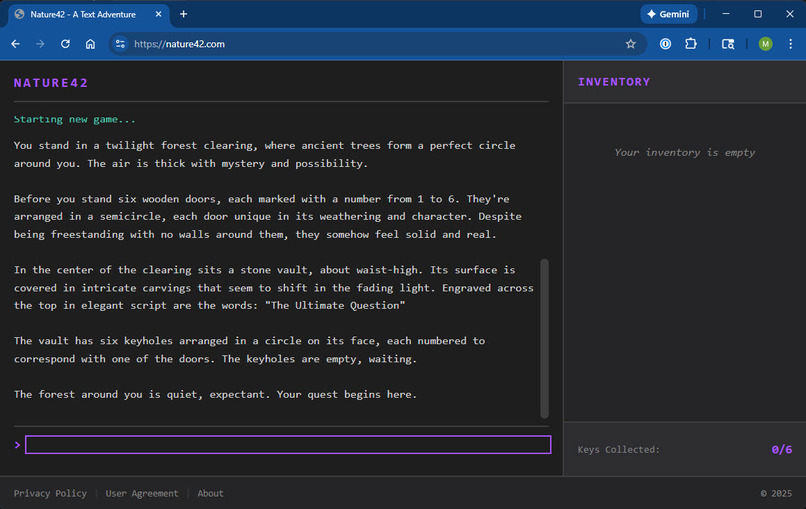Open the User Agreement link
This screenshot has width=806, height=509.
(x=142, y=493)
